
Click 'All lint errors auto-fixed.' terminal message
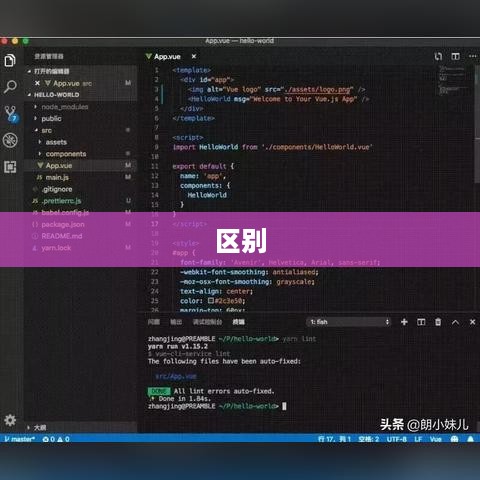224,391
